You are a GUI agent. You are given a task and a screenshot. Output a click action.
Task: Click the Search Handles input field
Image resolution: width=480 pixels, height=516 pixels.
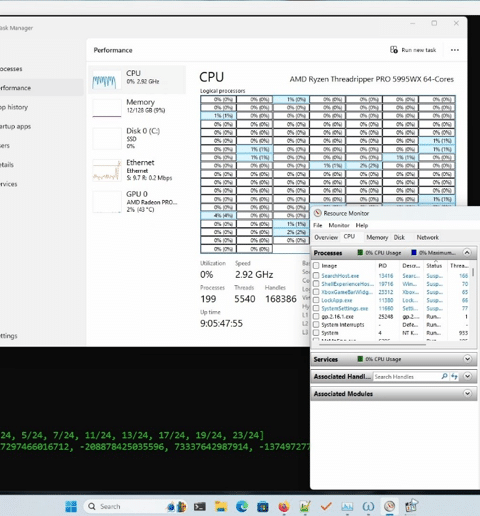click(x=406, y=377)
